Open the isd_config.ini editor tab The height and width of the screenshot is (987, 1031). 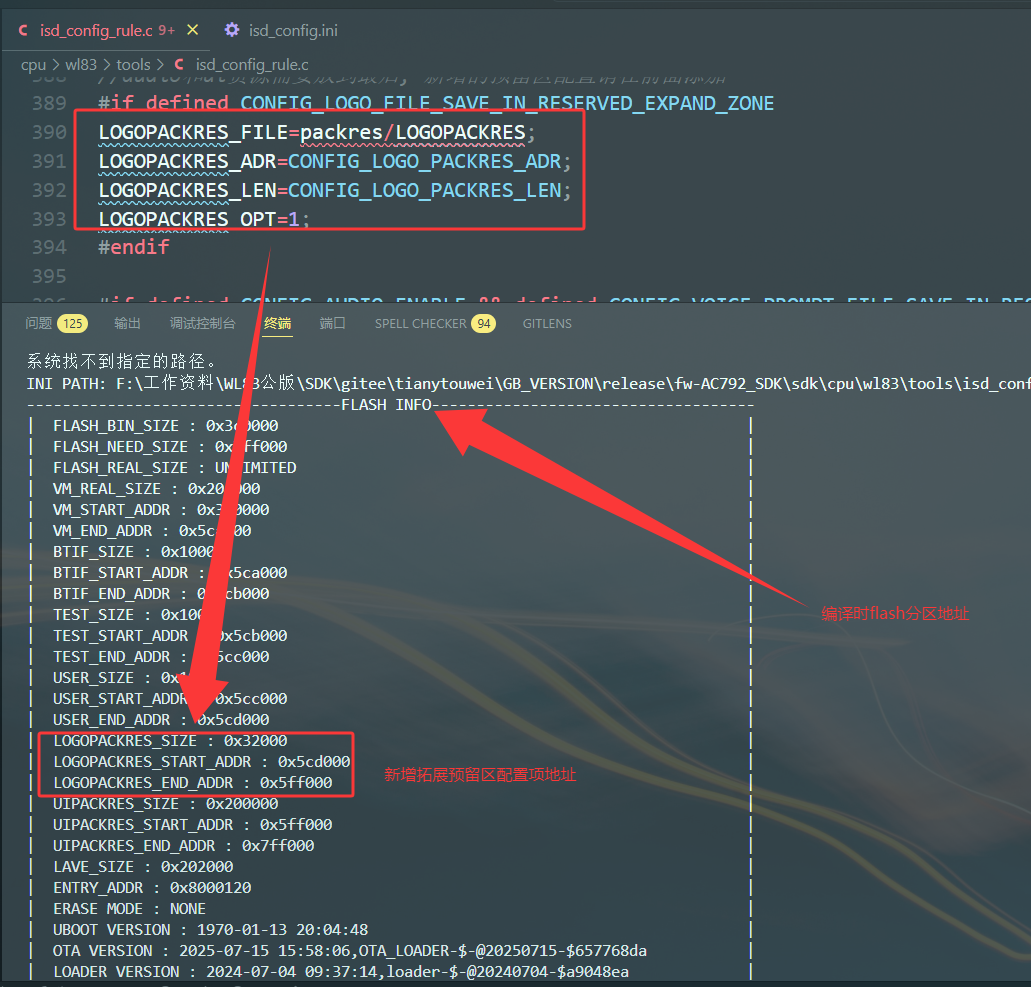click(x=281, y=30)
